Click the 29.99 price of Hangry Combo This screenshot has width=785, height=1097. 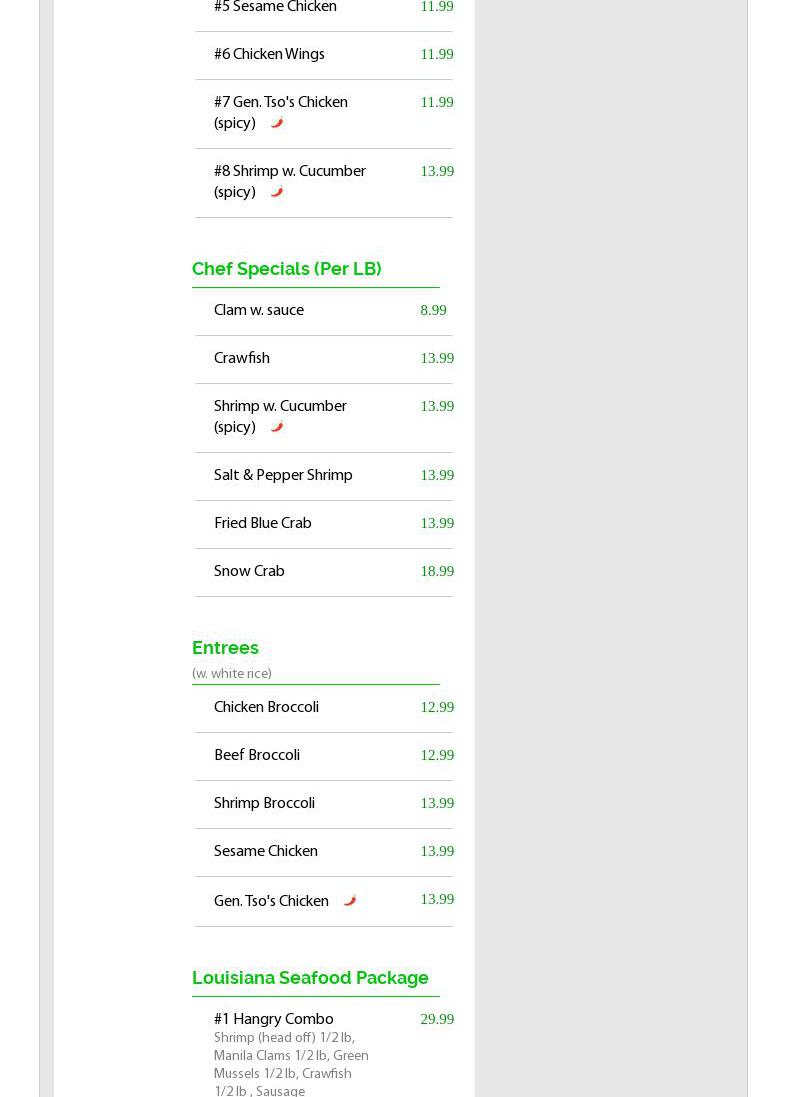click(437, 1019)
